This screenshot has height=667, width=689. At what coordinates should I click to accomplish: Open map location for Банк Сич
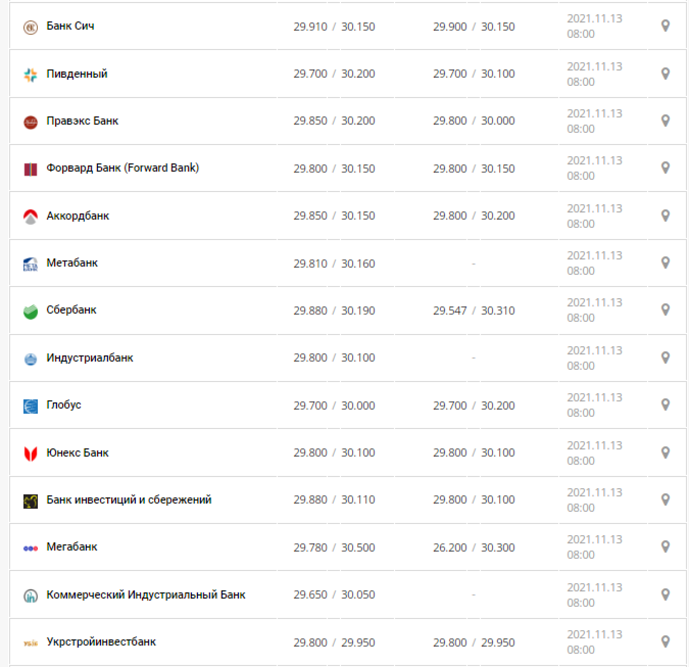pos(665,26)
